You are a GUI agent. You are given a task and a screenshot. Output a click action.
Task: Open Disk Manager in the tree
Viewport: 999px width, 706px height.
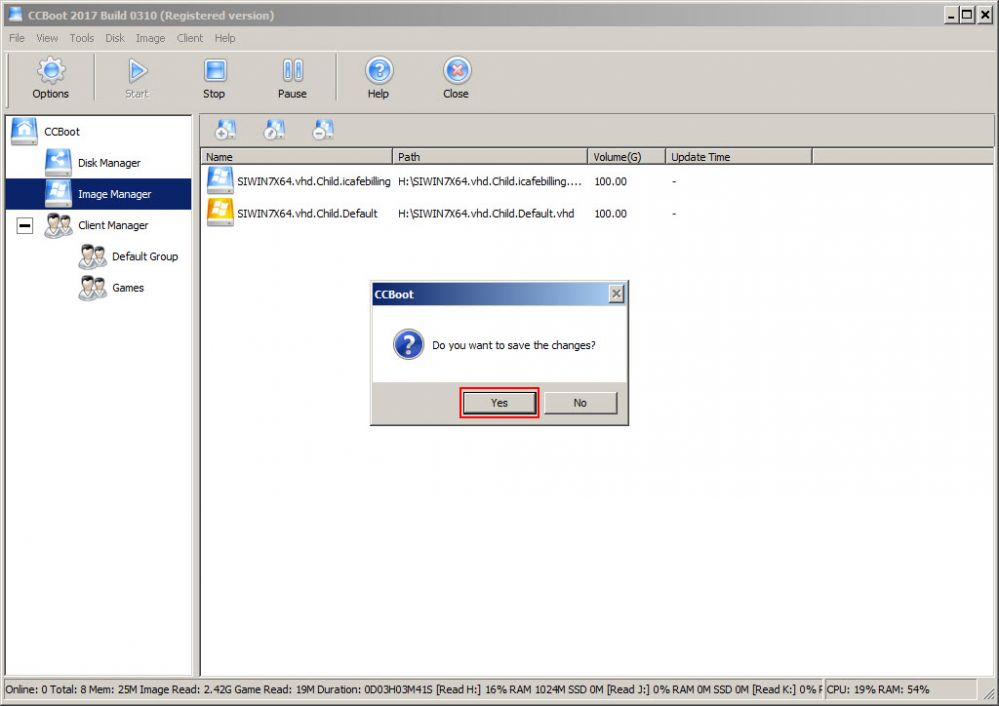[109, 163]
